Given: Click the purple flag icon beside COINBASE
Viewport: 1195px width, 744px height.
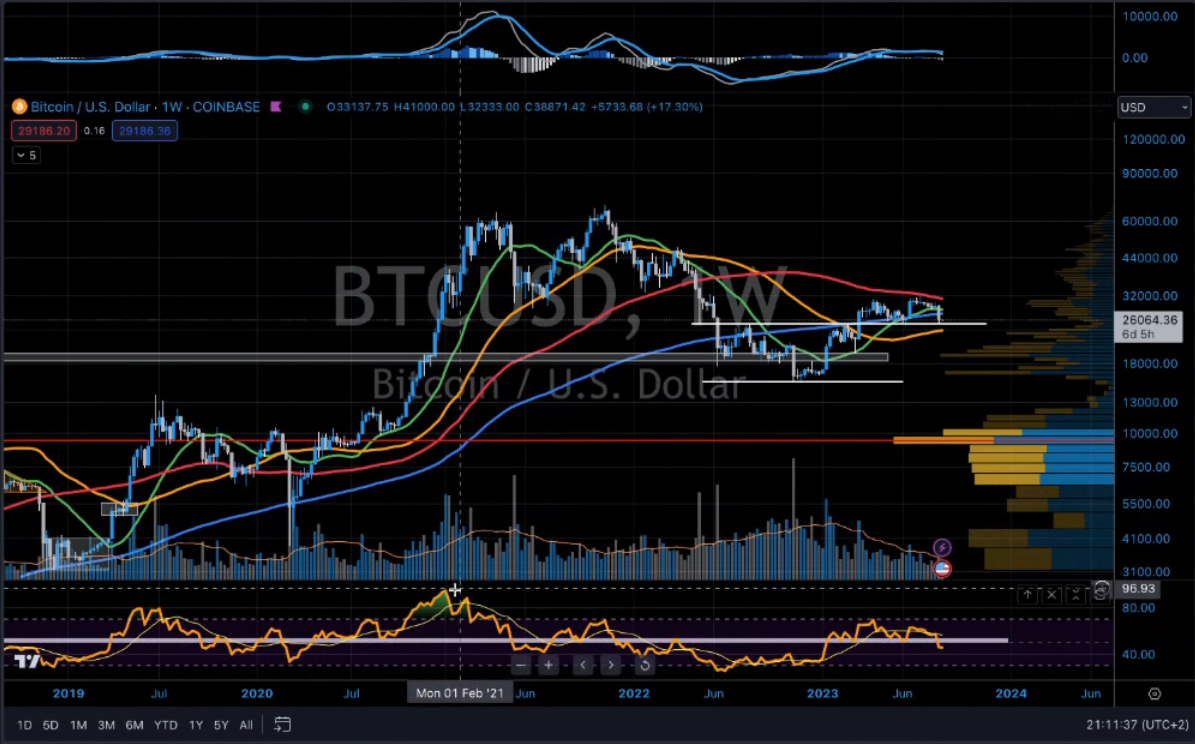Looking at the screenshot, I should pyautogui.click(x=276, y=107).
